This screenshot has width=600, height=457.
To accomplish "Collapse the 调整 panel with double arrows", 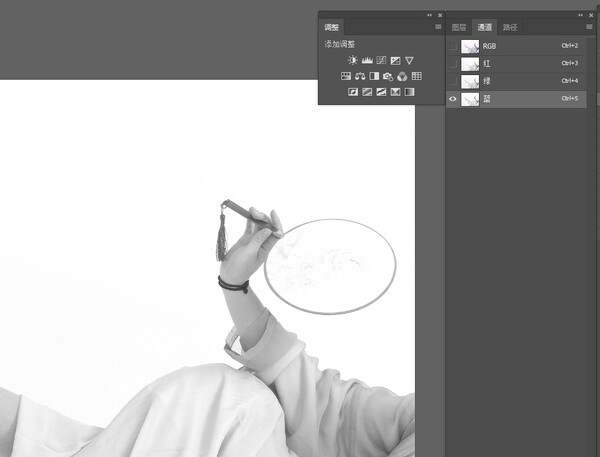I will 429,15.
